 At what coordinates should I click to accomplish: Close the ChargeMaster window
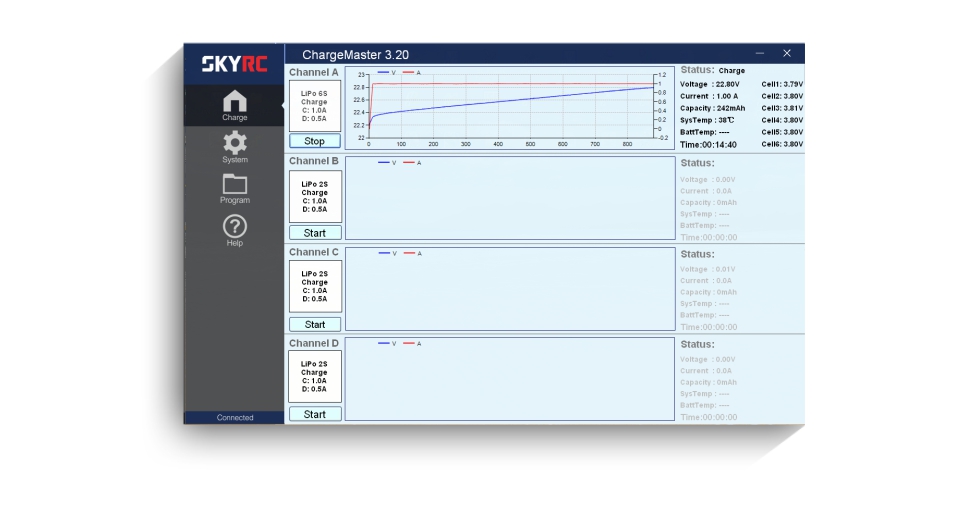(787, 54)
